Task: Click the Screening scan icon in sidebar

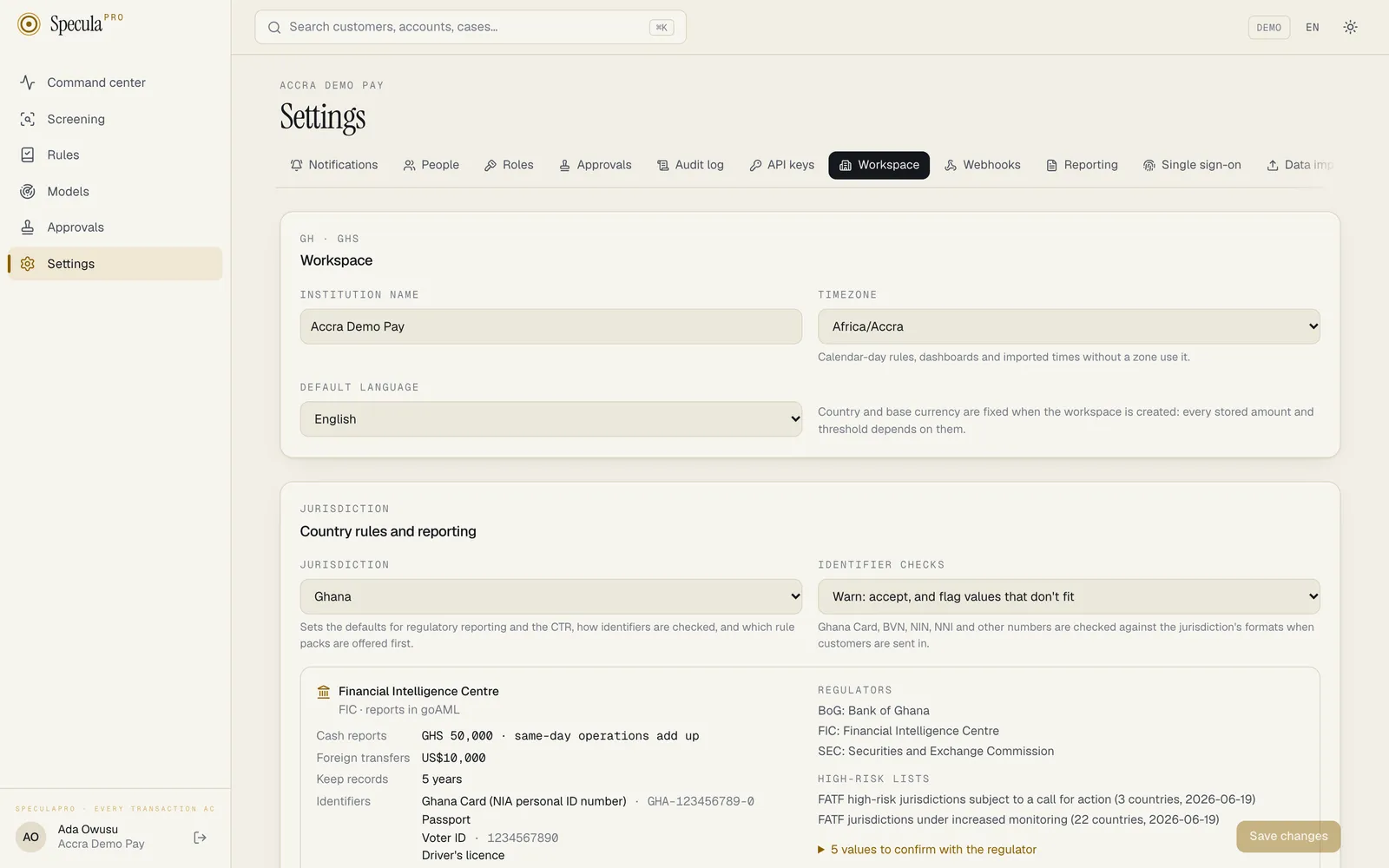Action: (x=28, y=119)
